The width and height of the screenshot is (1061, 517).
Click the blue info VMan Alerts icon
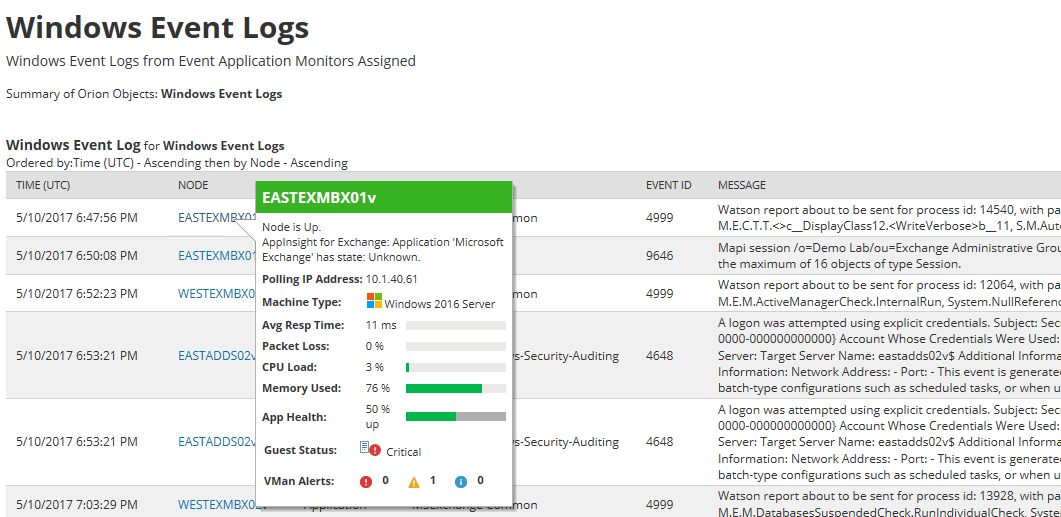461,482
